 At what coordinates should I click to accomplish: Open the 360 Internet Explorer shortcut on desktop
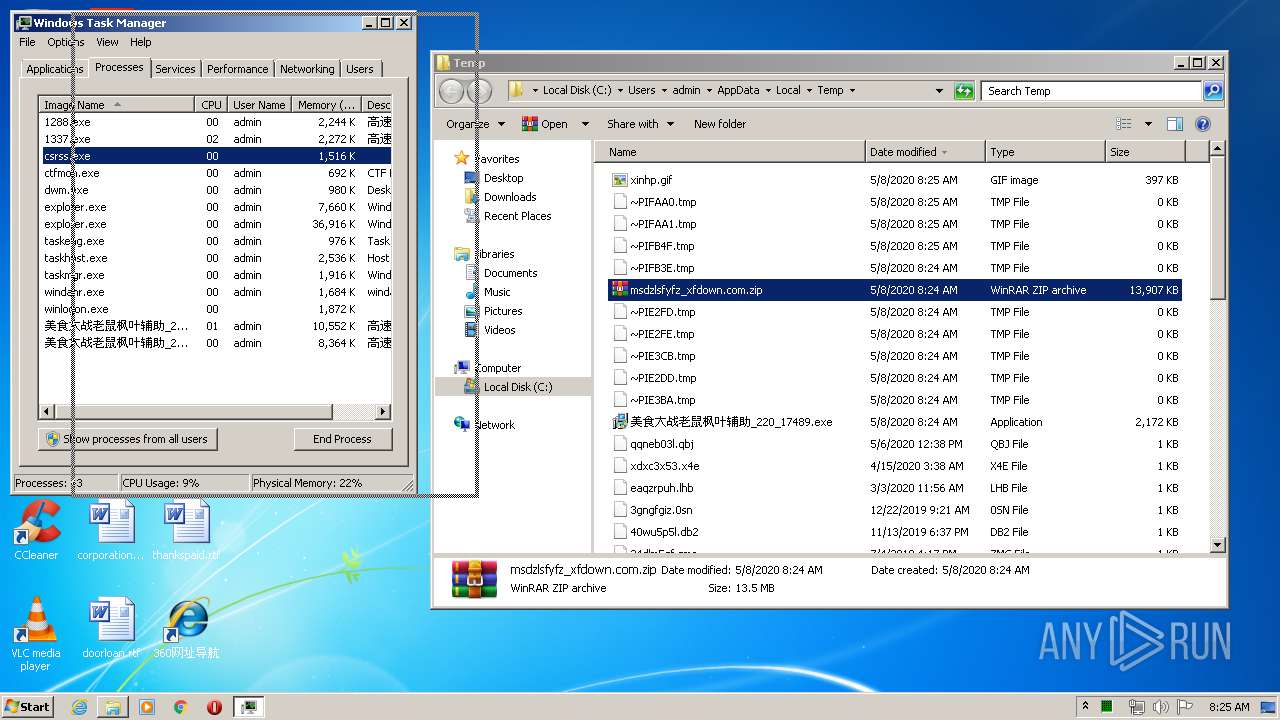(186, 629)
